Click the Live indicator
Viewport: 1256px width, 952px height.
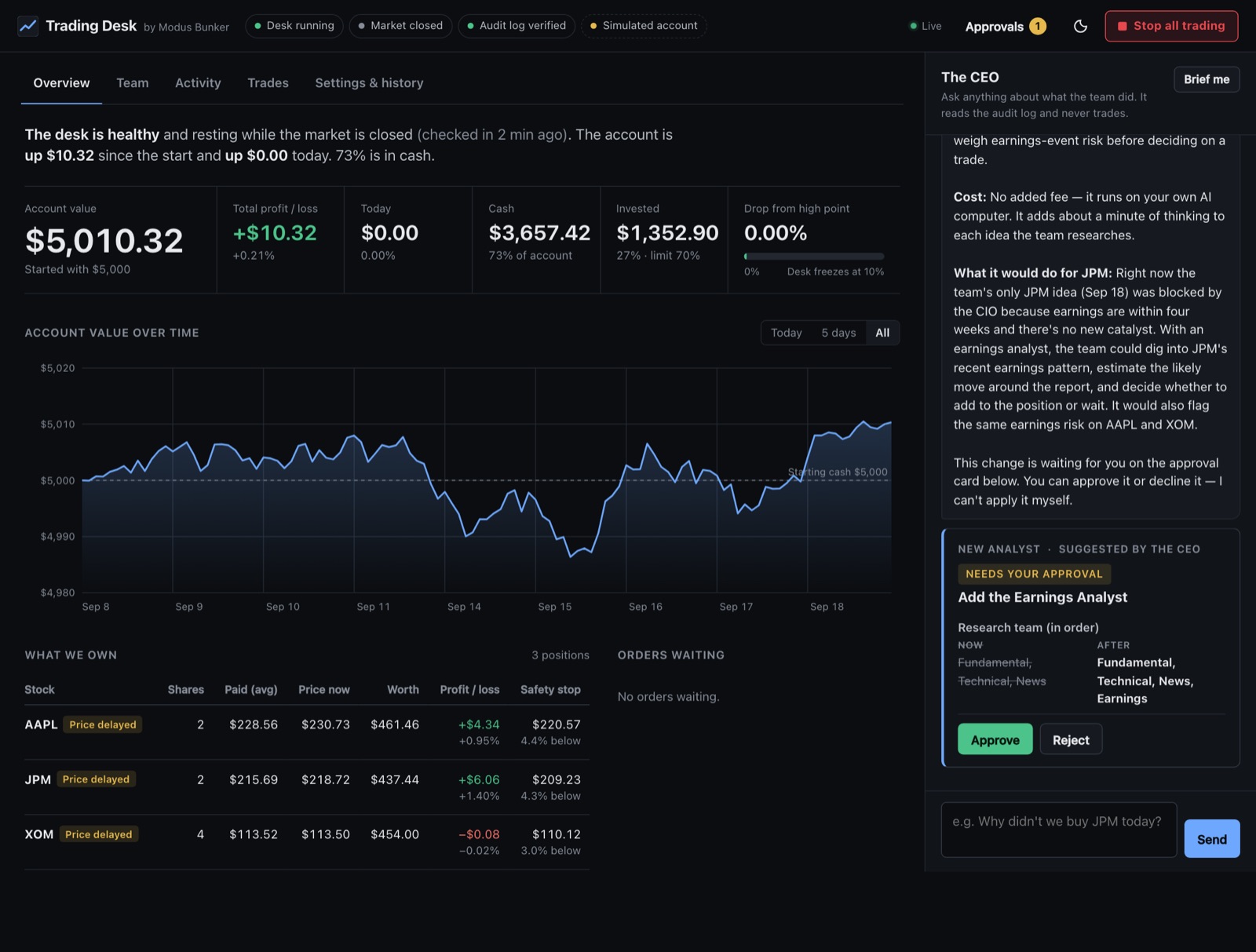tap(926, 26)
